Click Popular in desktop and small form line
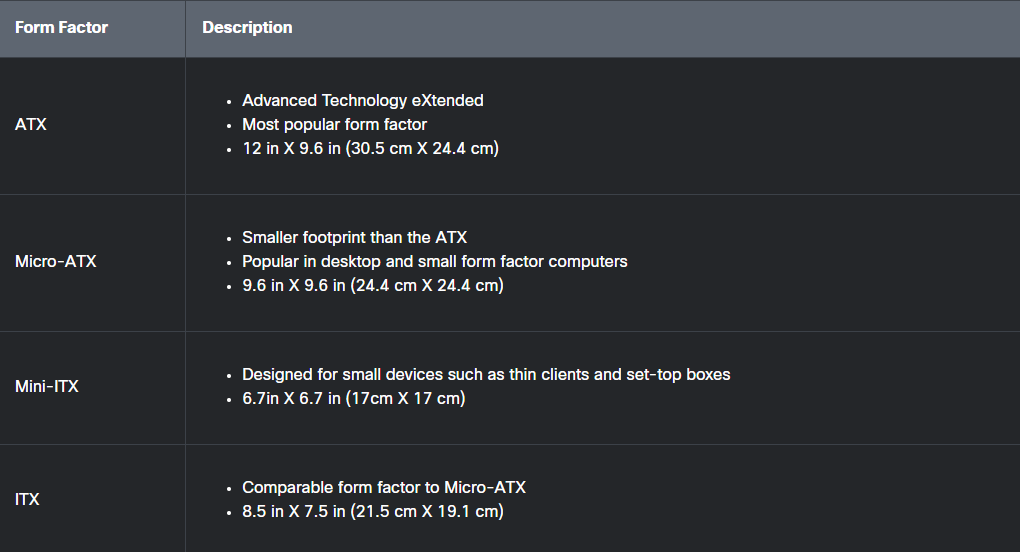 pyautogui.click(x=435, y=262)
